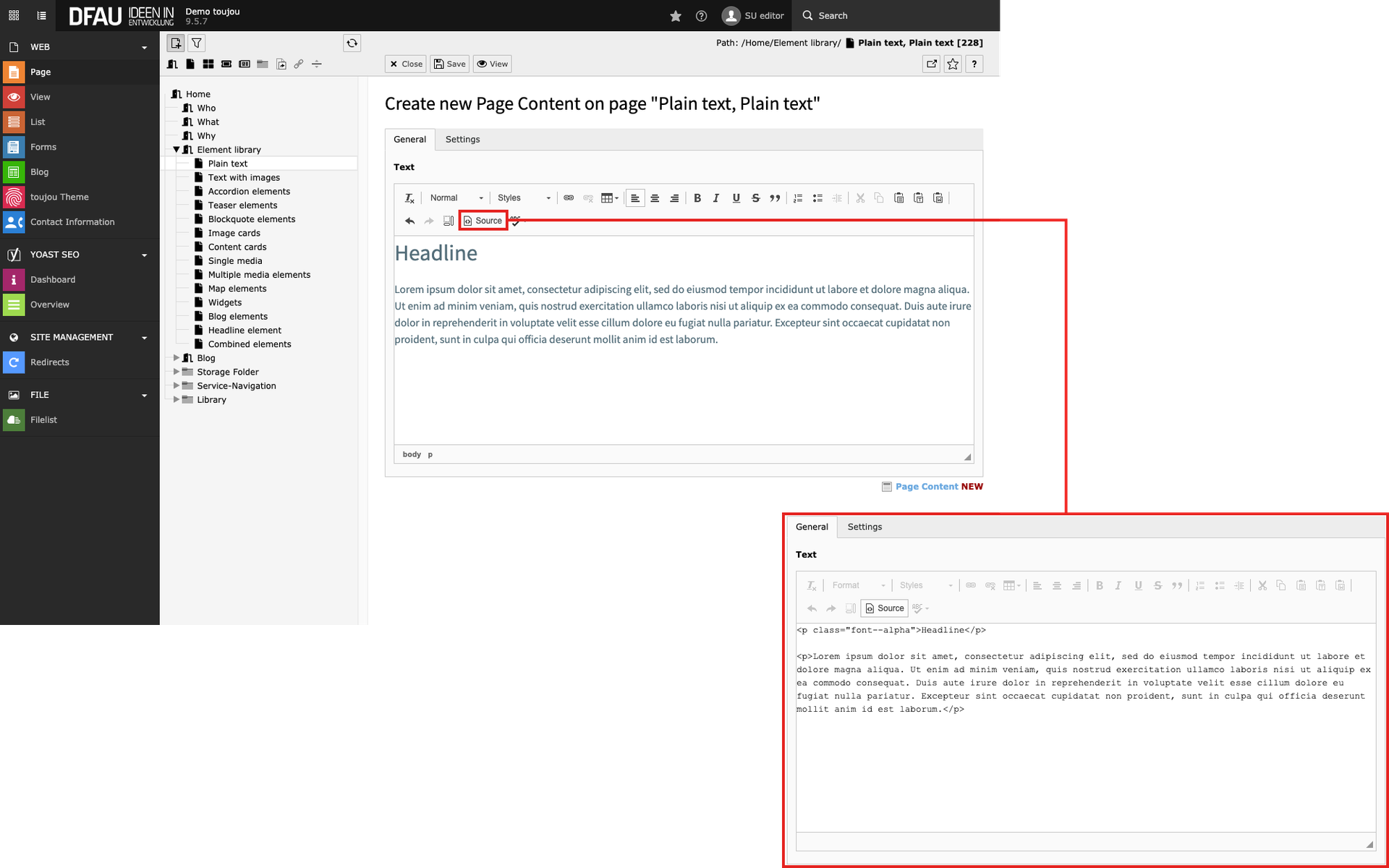Screen dimensions: 1389x868
Task: Expand the Storage Folder tree node
Action: pyautogui.click(x=176, y=372)
